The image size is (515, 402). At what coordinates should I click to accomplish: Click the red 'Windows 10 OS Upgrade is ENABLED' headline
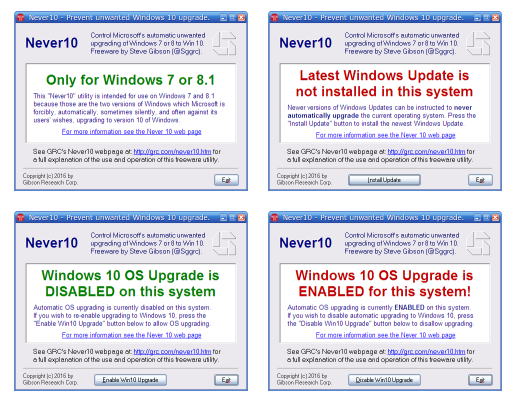click(x=384, y=283)
